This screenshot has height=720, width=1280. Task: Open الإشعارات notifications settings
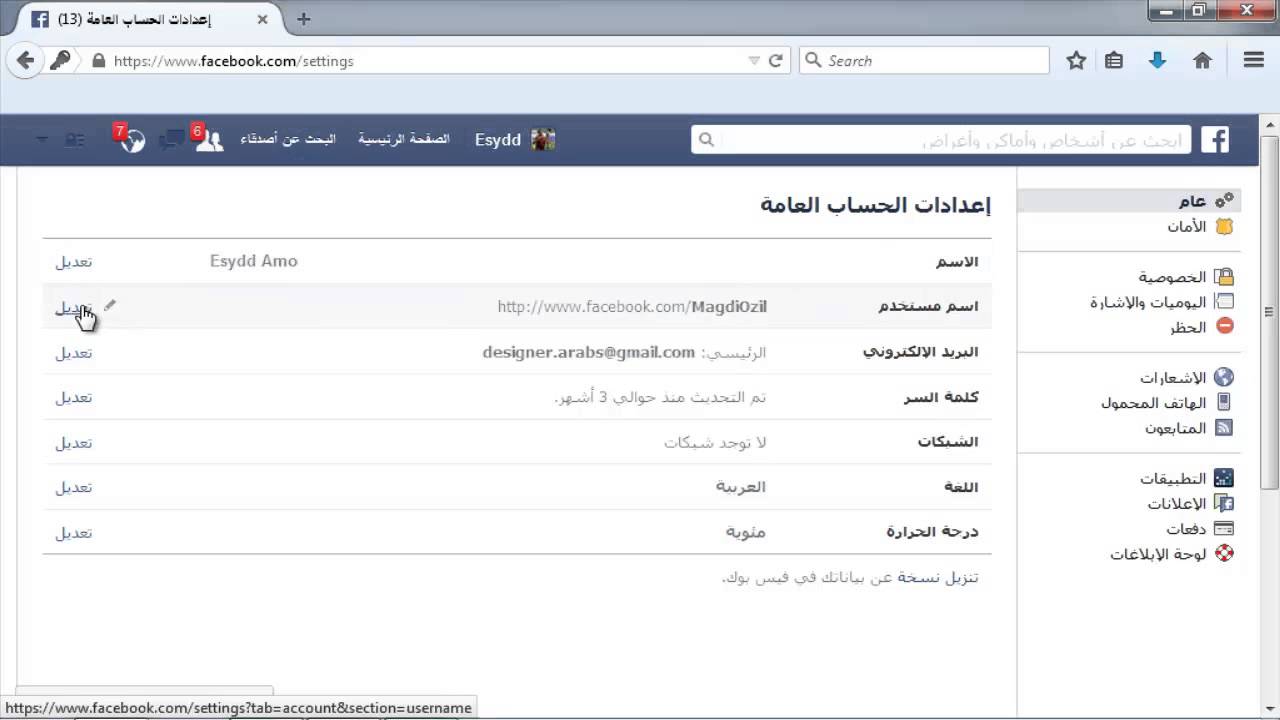coord(1173,378)
